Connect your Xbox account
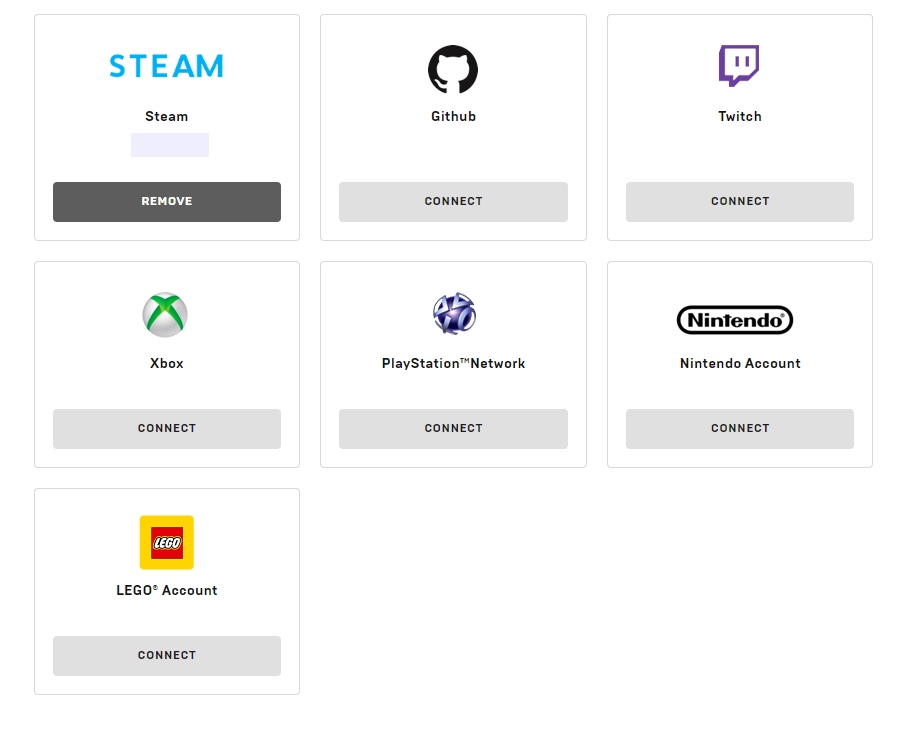Viewport: 910px width, 730px height. [166, 428]
